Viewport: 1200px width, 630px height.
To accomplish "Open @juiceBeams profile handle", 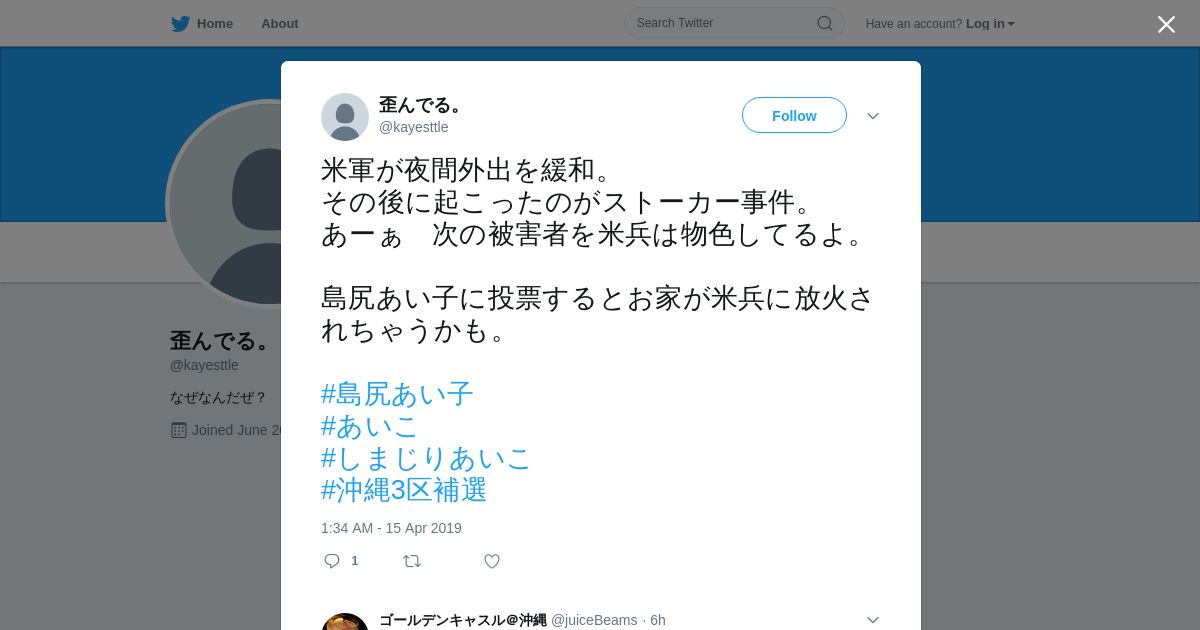I will (594, 620).
